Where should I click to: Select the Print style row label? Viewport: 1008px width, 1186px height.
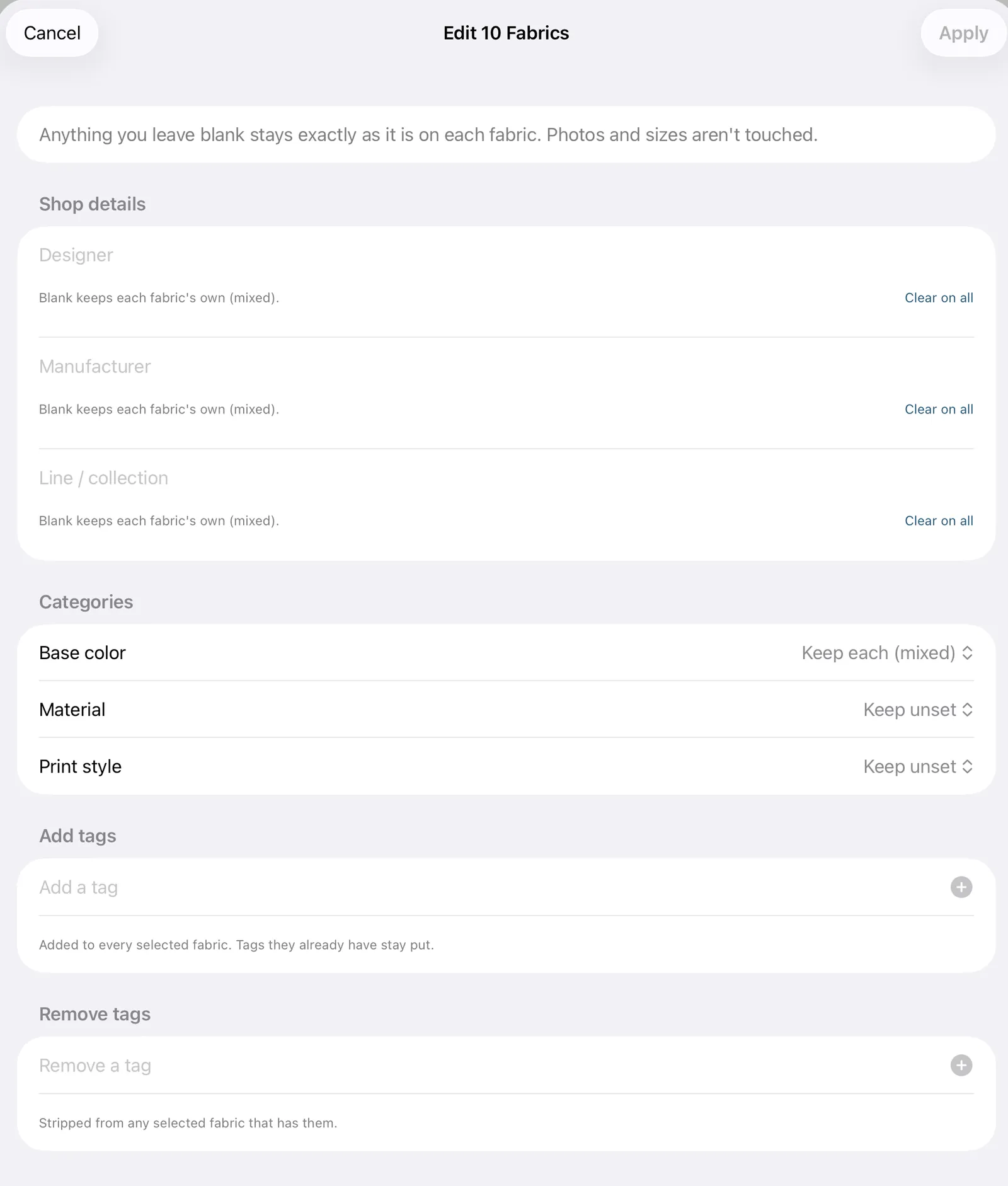pyautogui.click(x=81, y=766)
